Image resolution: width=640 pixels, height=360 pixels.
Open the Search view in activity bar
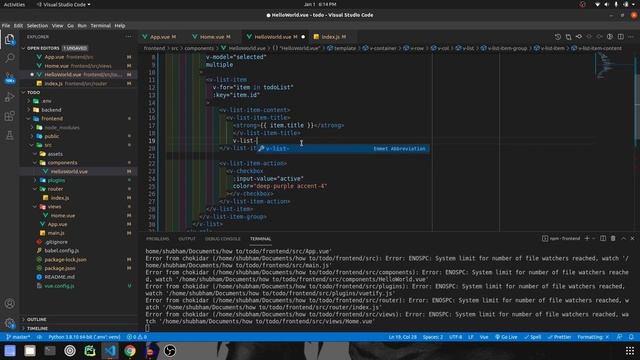point(9,58)
